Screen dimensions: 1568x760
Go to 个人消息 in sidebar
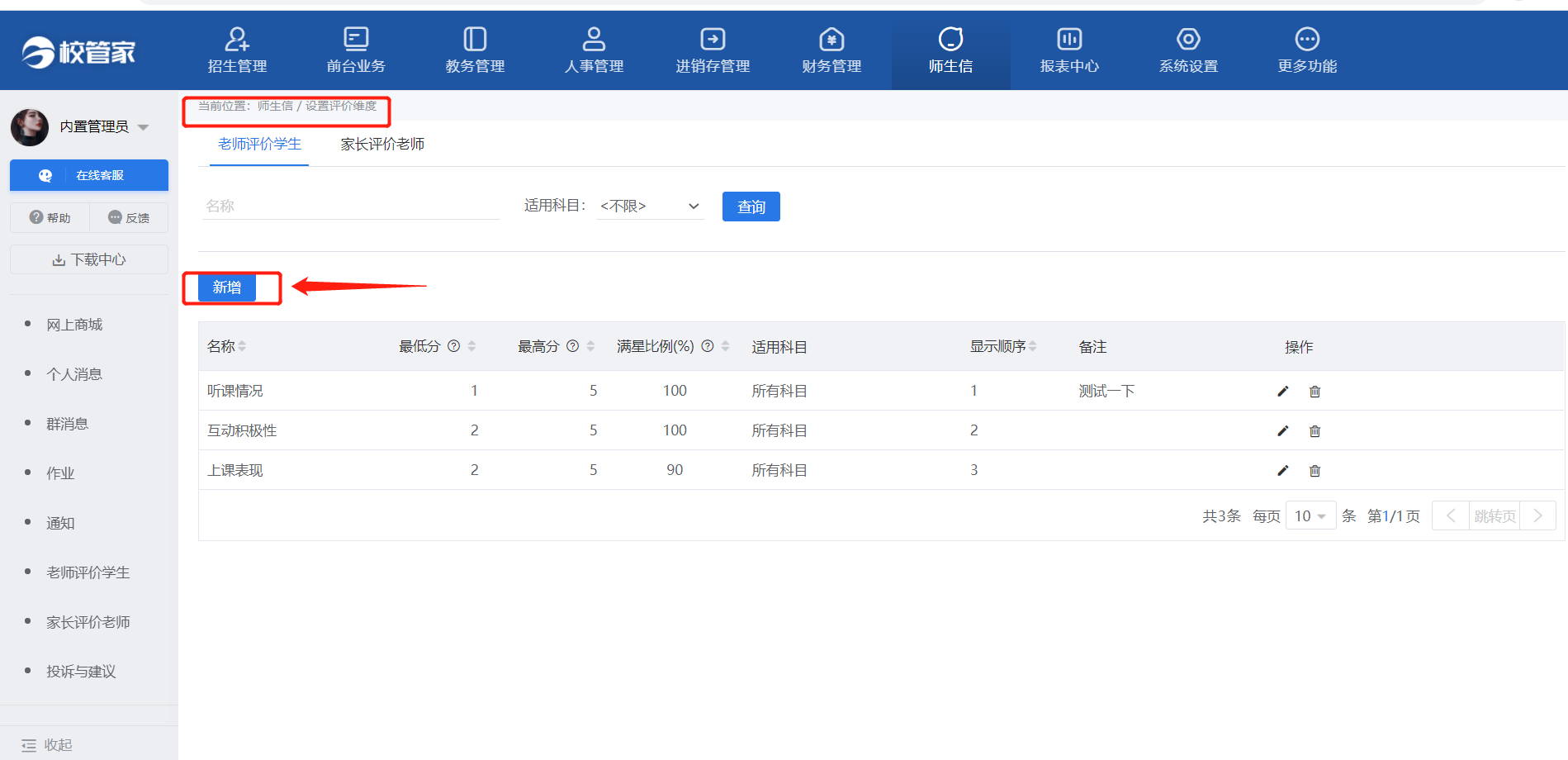[x=74, y=374]
